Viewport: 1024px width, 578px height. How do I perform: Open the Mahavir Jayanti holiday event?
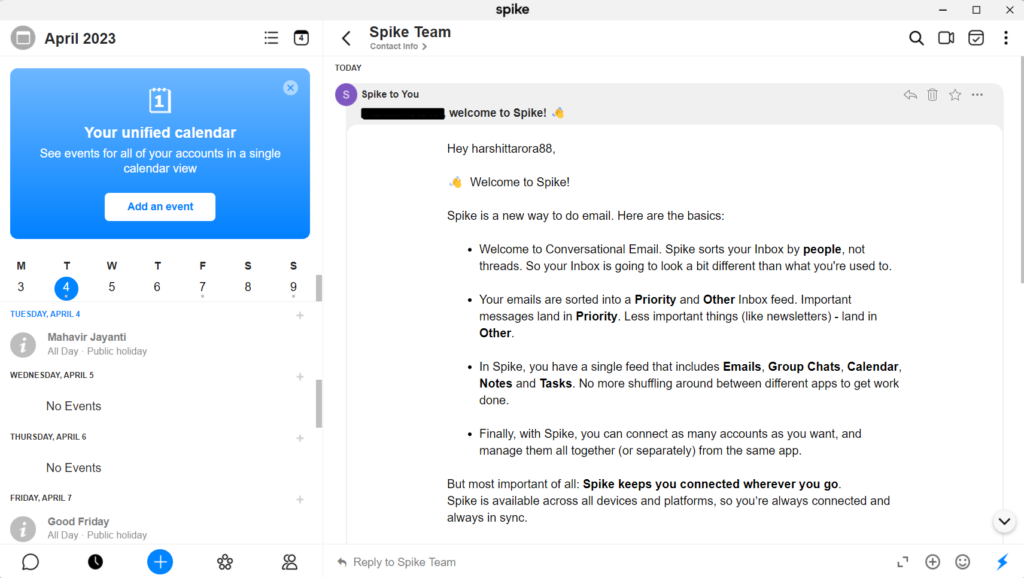[x=158, y=344]
